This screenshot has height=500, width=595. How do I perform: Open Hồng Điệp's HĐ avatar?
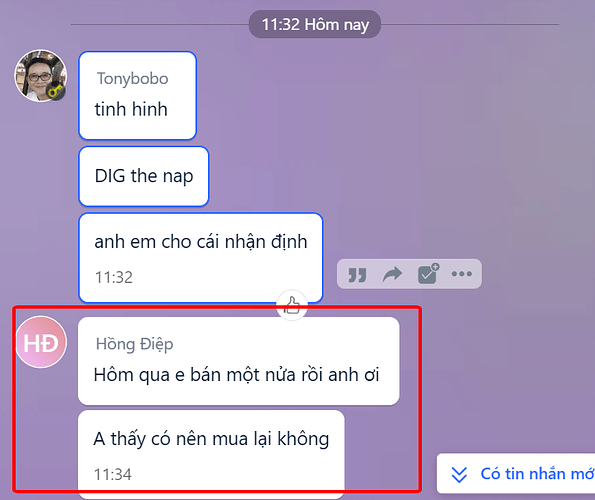(41, 342)
